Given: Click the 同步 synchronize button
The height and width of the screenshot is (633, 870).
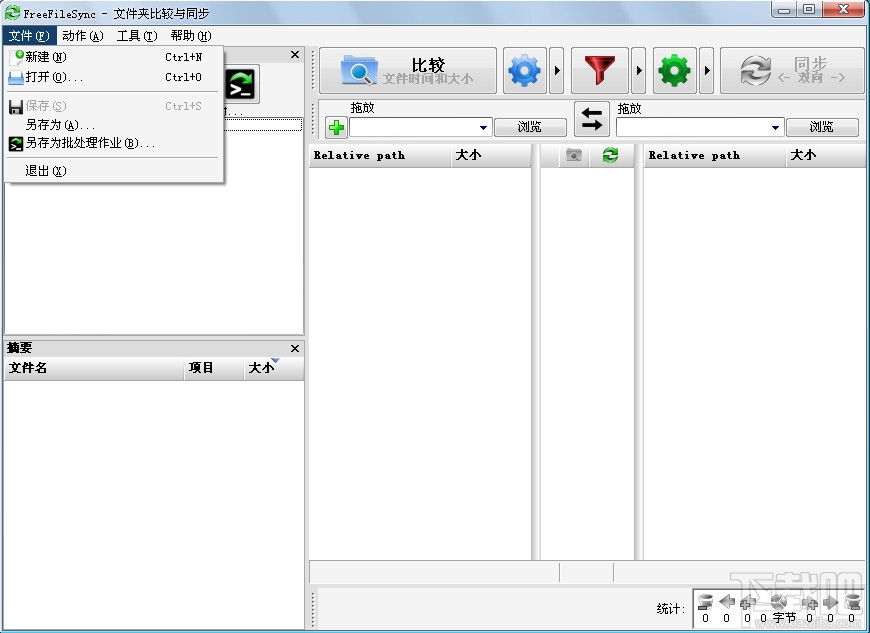Looking at the screenshot, I should (x=793, y=70).
